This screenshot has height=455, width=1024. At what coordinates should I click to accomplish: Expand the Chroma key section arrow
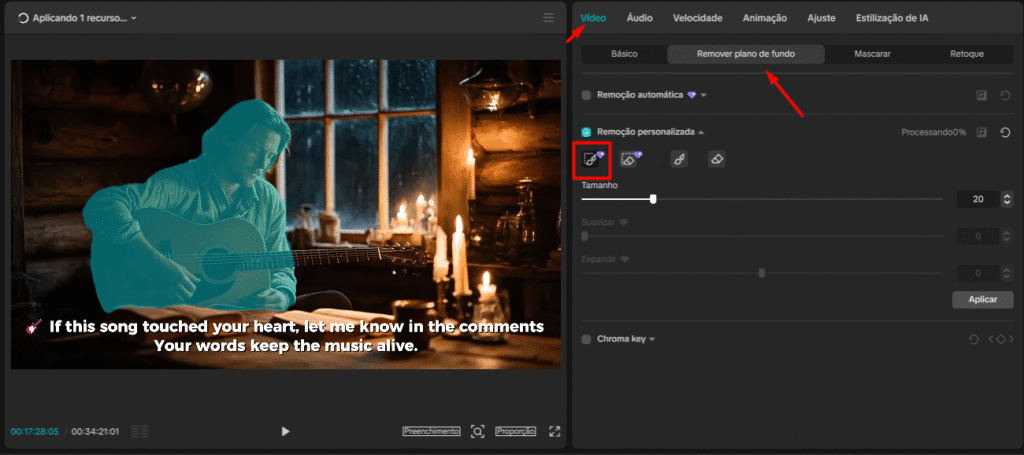(x=652, y=340)
